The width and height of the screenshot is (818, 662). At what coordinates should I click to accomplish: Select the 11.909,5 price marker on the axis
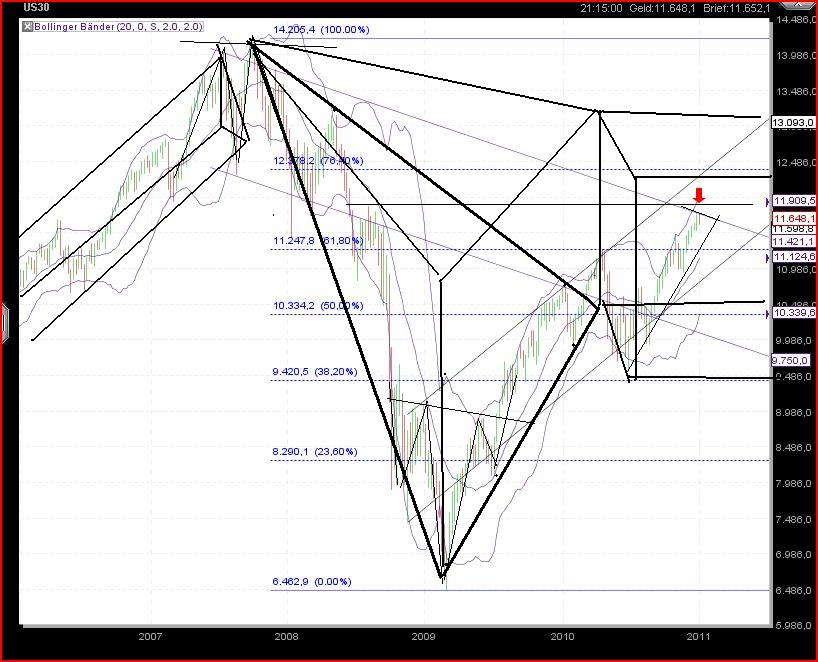(793, 200)
